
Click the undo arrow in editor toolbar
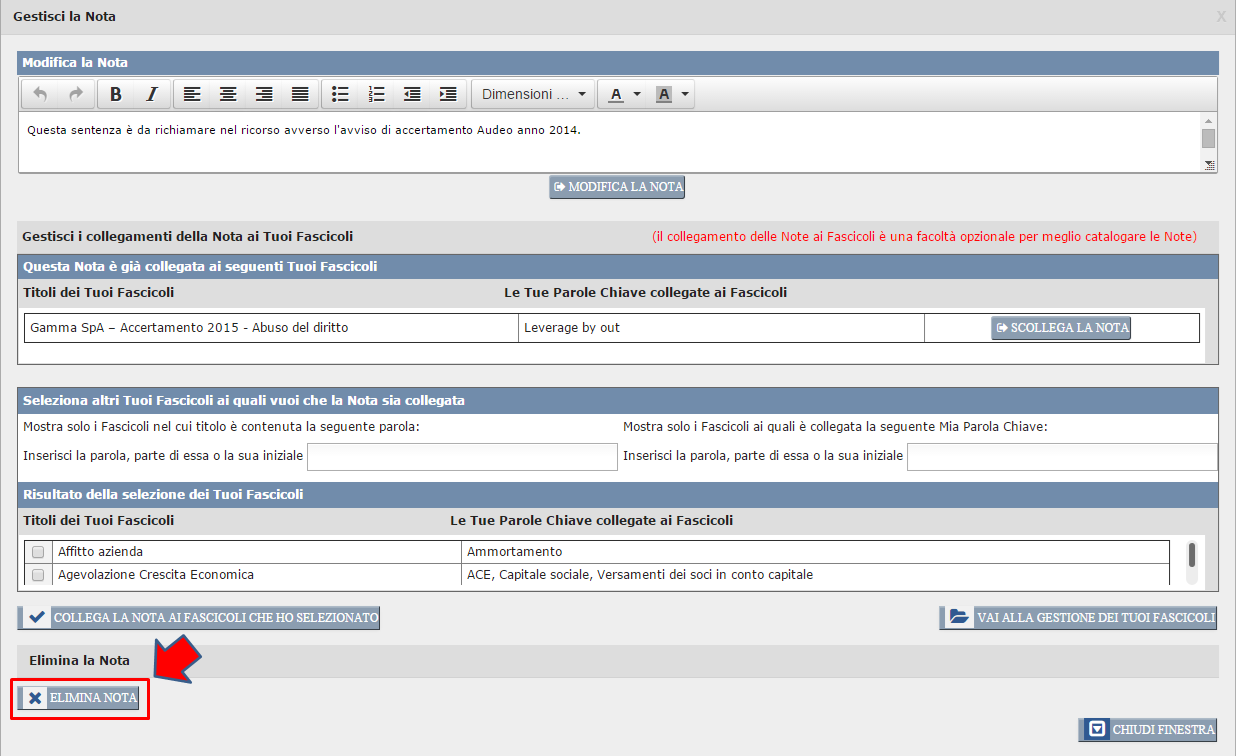coord(40,94)
